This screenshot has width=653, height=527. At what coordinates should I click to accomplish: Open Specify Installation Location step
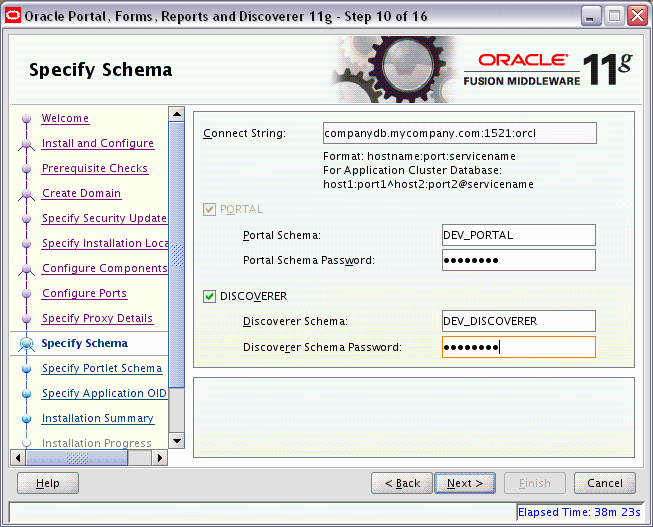tap(105, 243)
